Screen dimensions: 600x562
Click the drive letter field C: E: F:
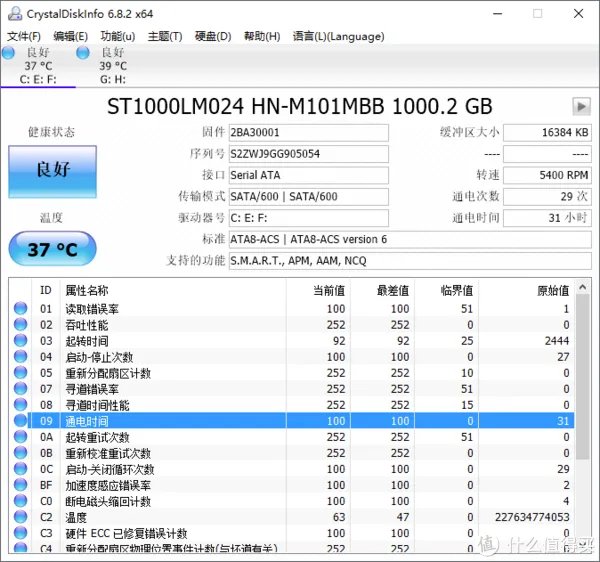pyautogui.click(x=308, y=218)
